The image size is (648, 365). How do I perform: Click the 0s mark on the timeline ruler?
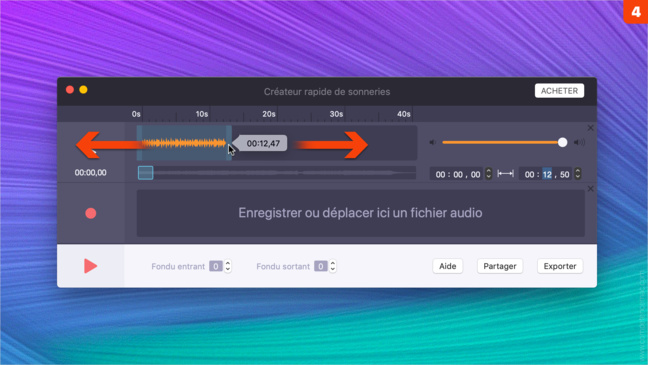point(136,114)
